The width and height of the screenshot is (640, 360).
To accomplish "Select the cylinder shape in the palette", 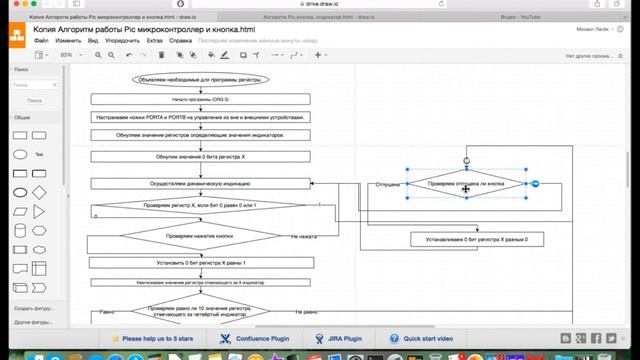I will tap(20, 231).
